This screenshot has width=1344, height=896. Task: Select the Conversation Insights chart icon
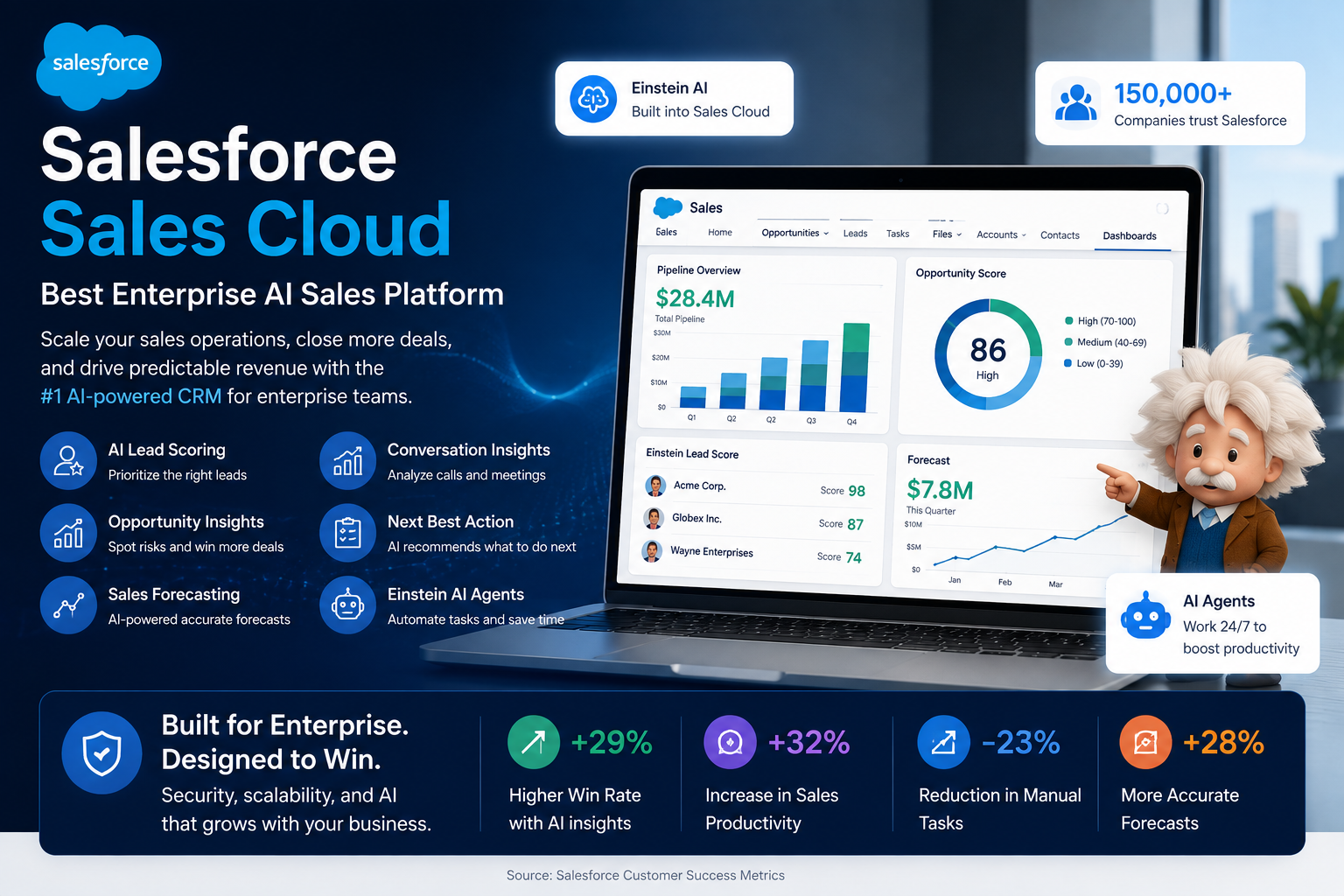tap(347, 460)
